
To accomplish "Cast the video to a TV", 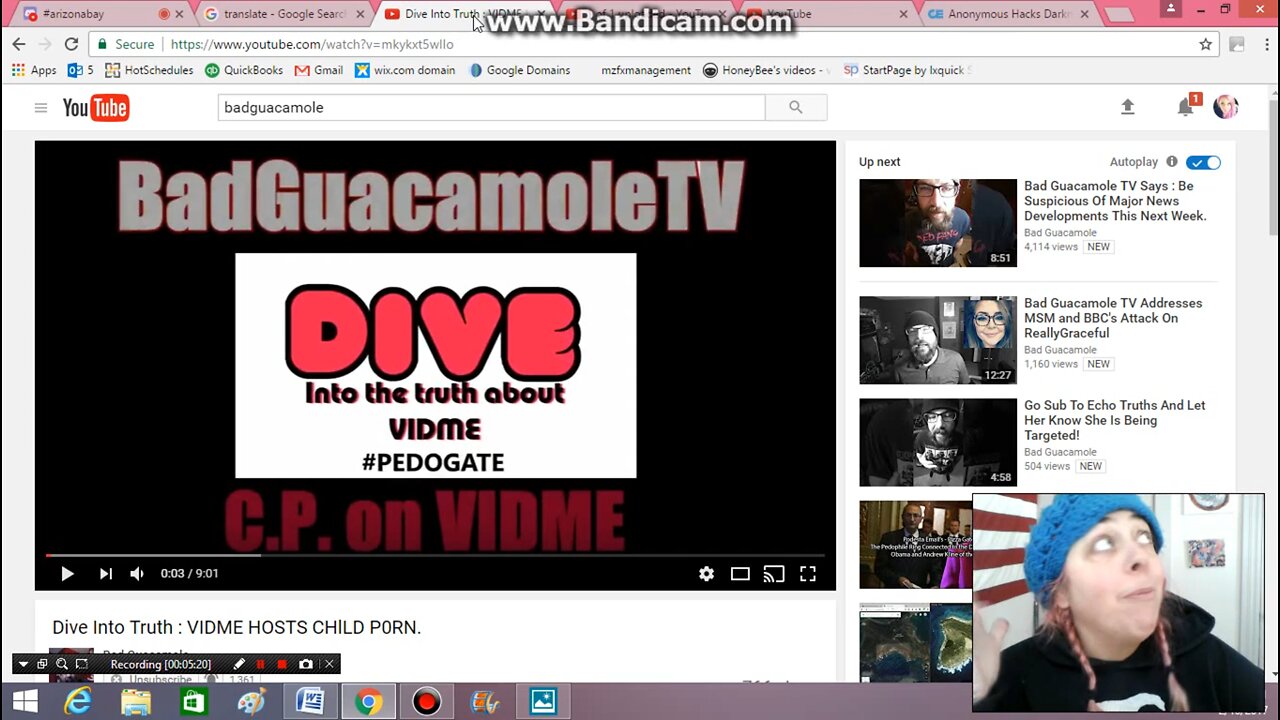I will click(x=774, y=574).
